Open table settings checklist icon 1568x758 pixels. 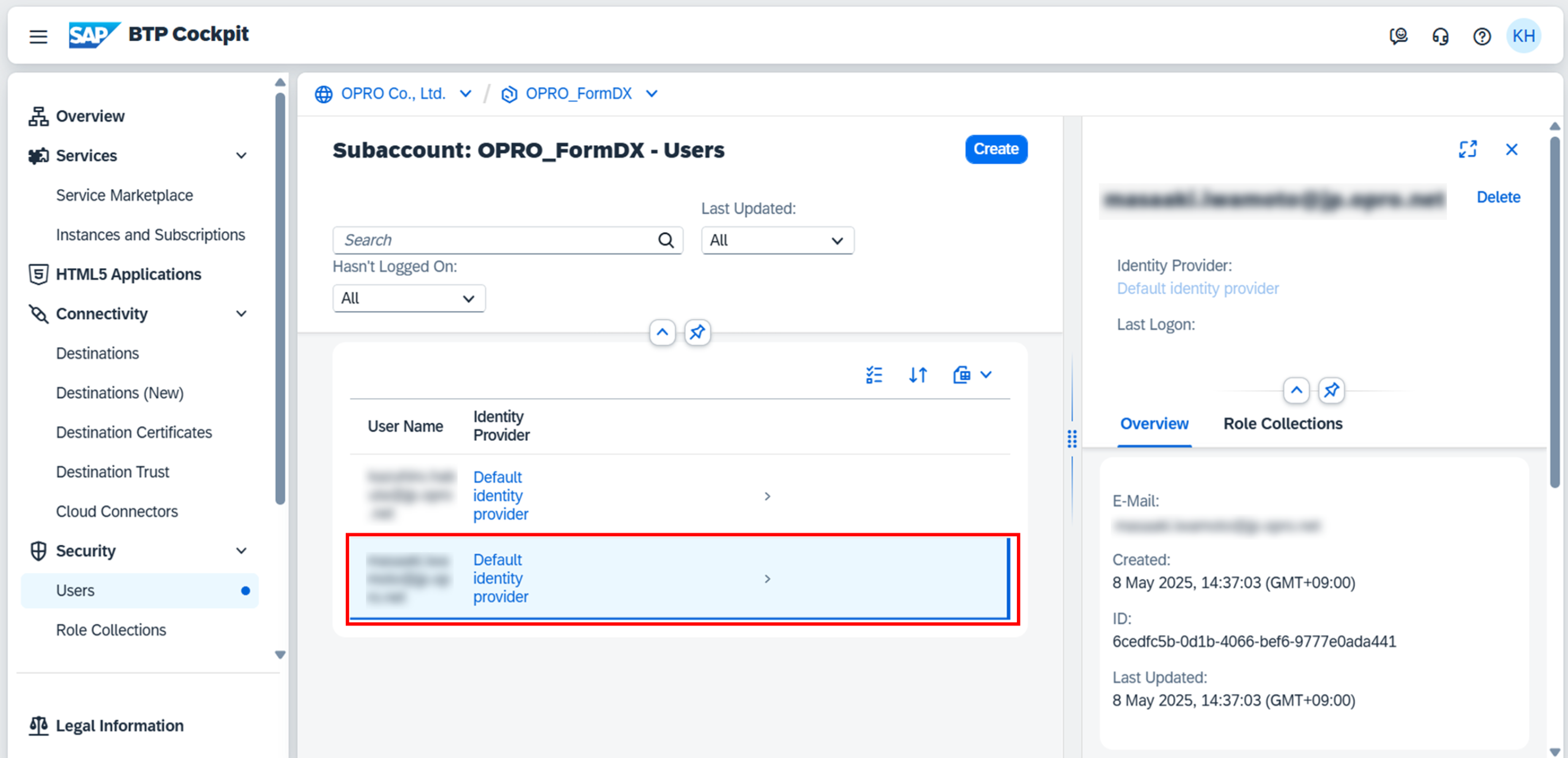pos(873,375)
